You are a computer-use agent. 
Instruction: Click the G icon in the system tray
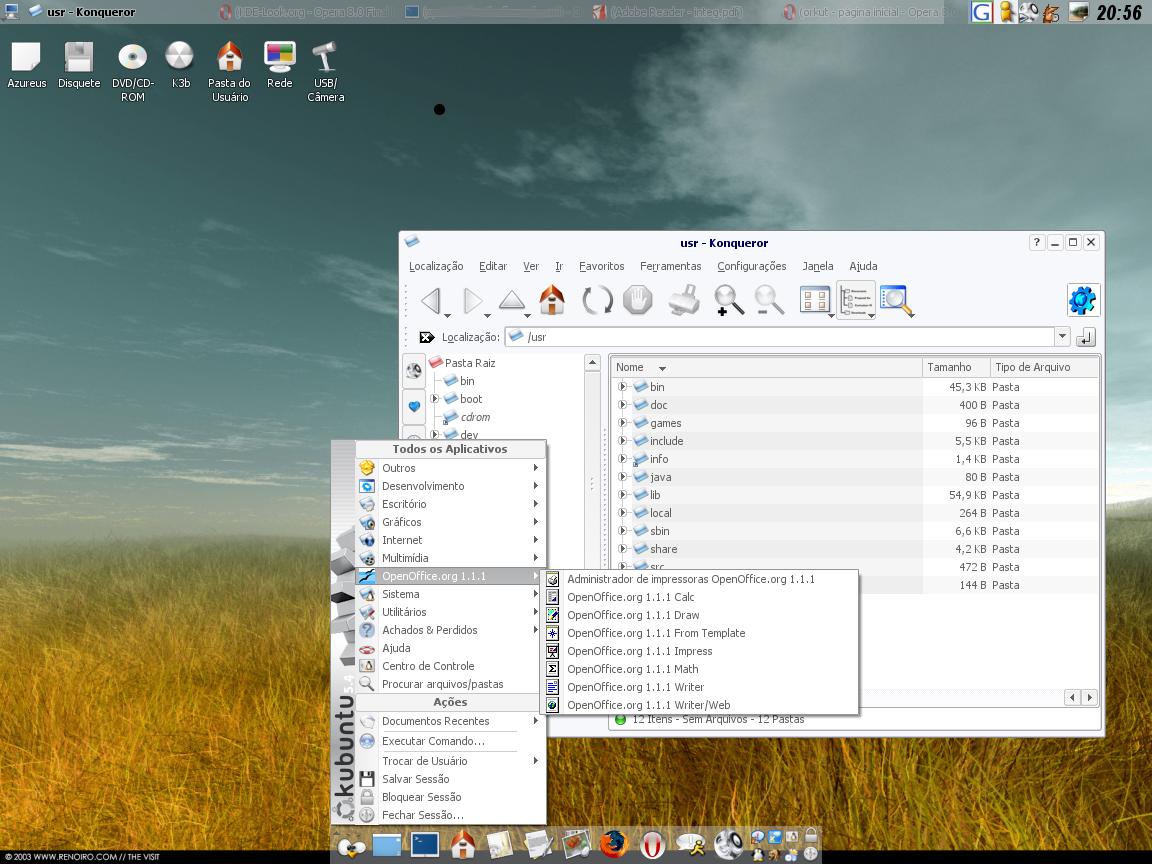982,12
